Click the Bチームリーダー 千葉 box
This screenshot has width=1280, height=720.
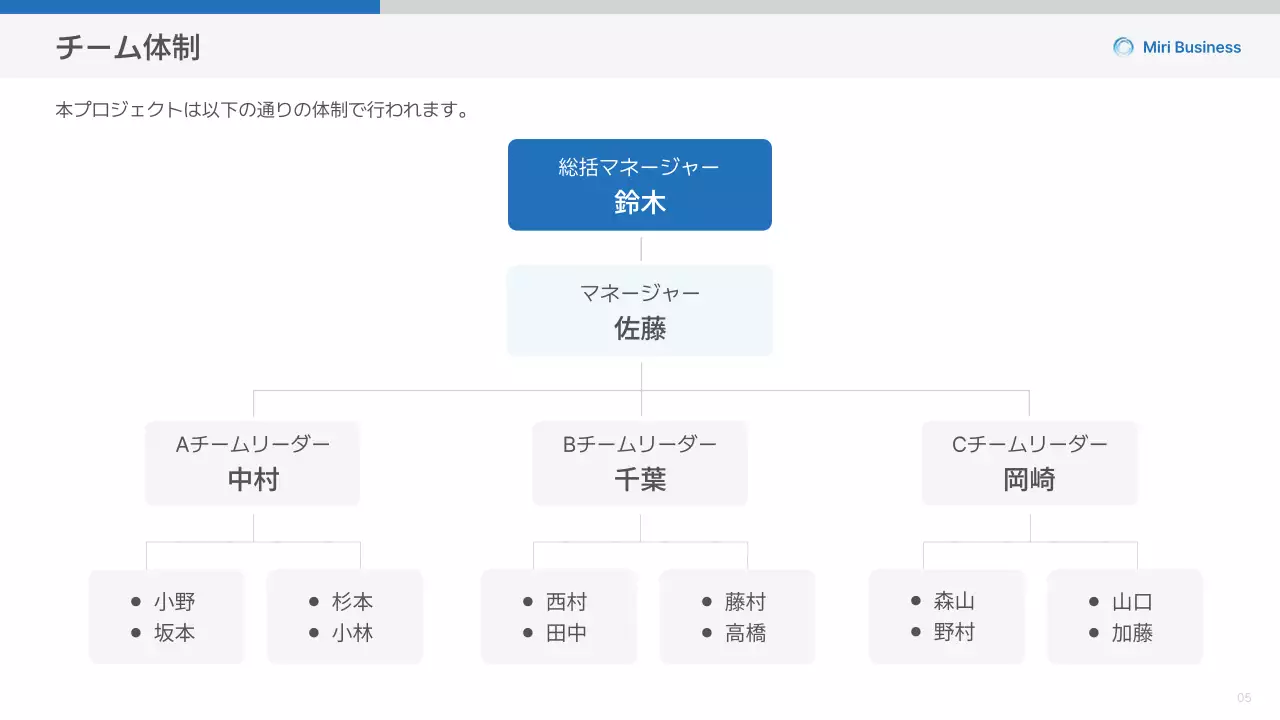pyautogui.click(x=639, y=463)
